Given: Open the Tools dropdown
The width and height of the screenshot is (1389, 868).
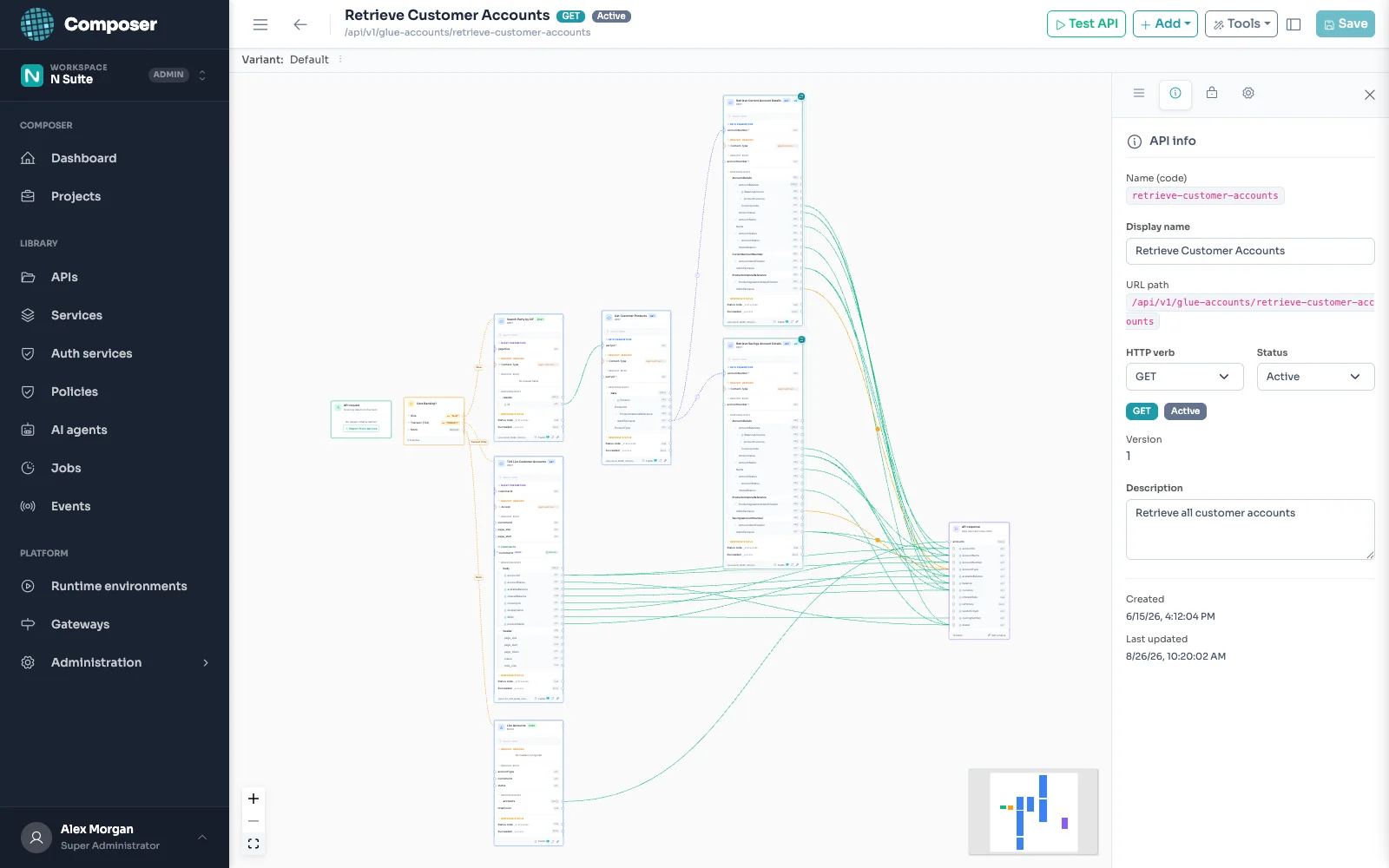Looking at the screenshot, I should pos(1241,24).
